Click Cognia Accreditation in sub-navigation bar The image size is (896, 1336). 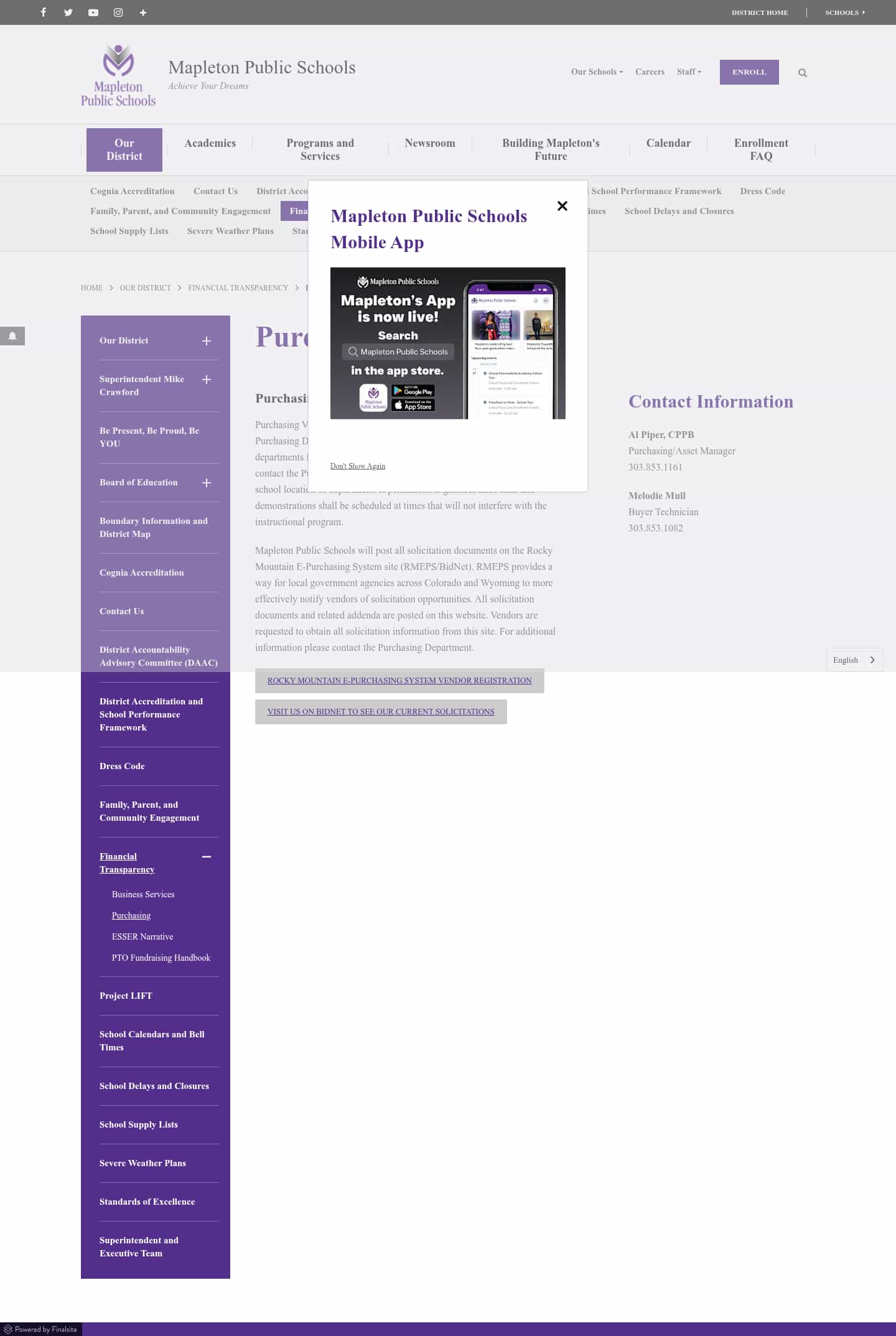133,191
